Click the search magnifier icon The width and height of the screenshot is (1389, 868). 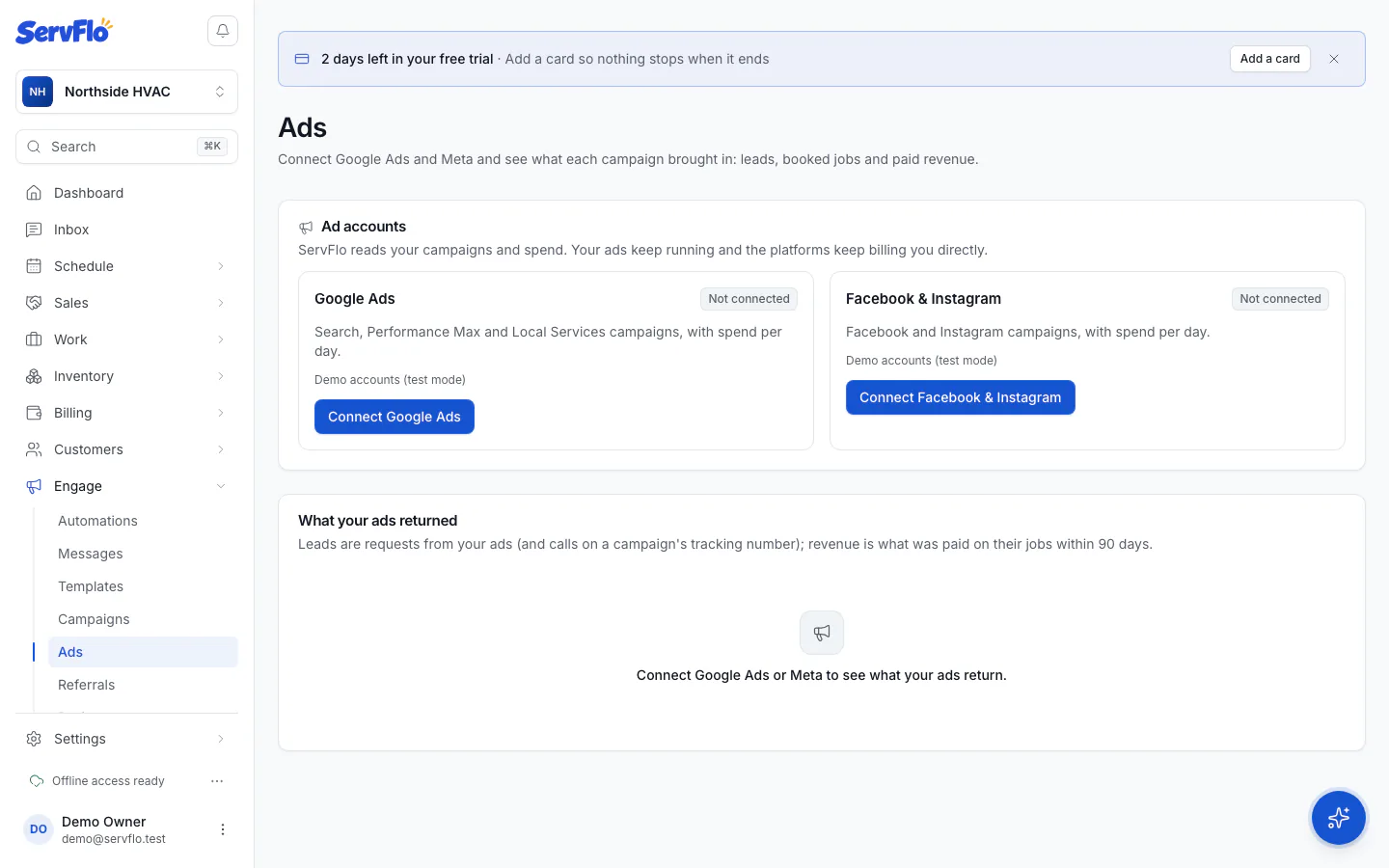pyautogui.click(x=34, y=147)
